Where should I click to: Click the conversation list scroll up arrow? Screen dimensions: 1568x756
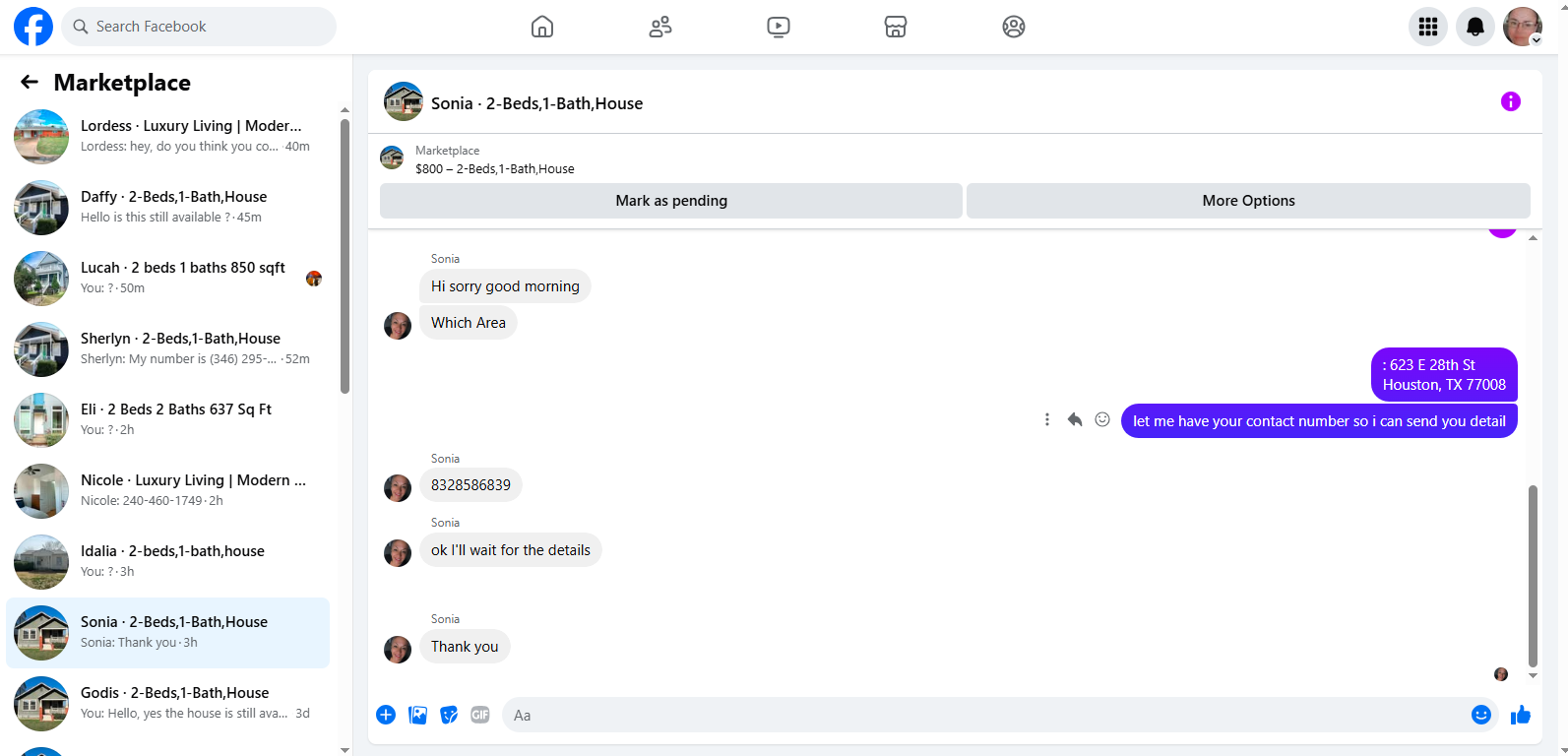tap(345, 110)
